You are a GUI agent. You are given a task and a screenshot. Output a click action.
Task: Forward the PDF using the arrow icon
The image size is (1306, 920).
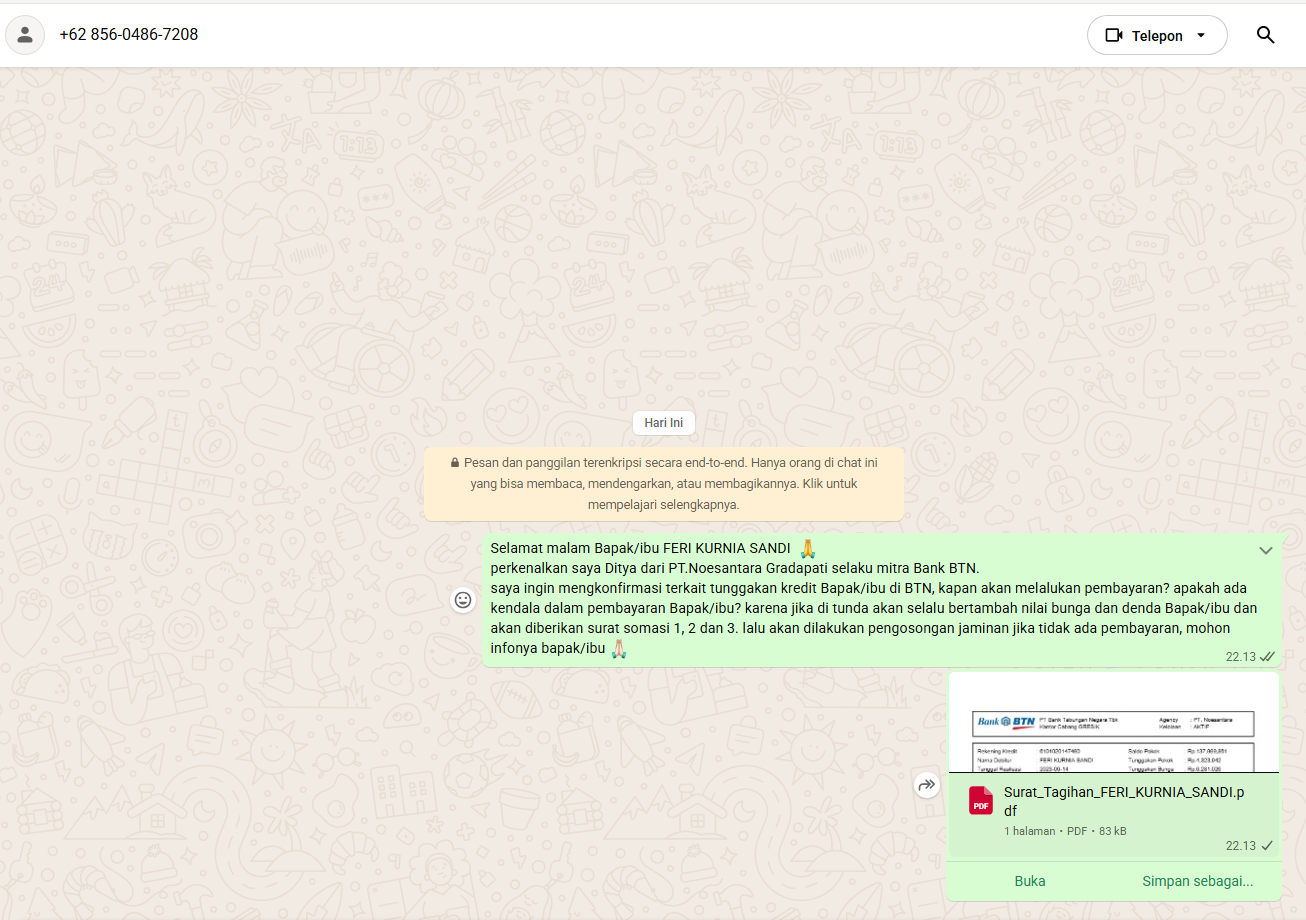click(927, 785)
